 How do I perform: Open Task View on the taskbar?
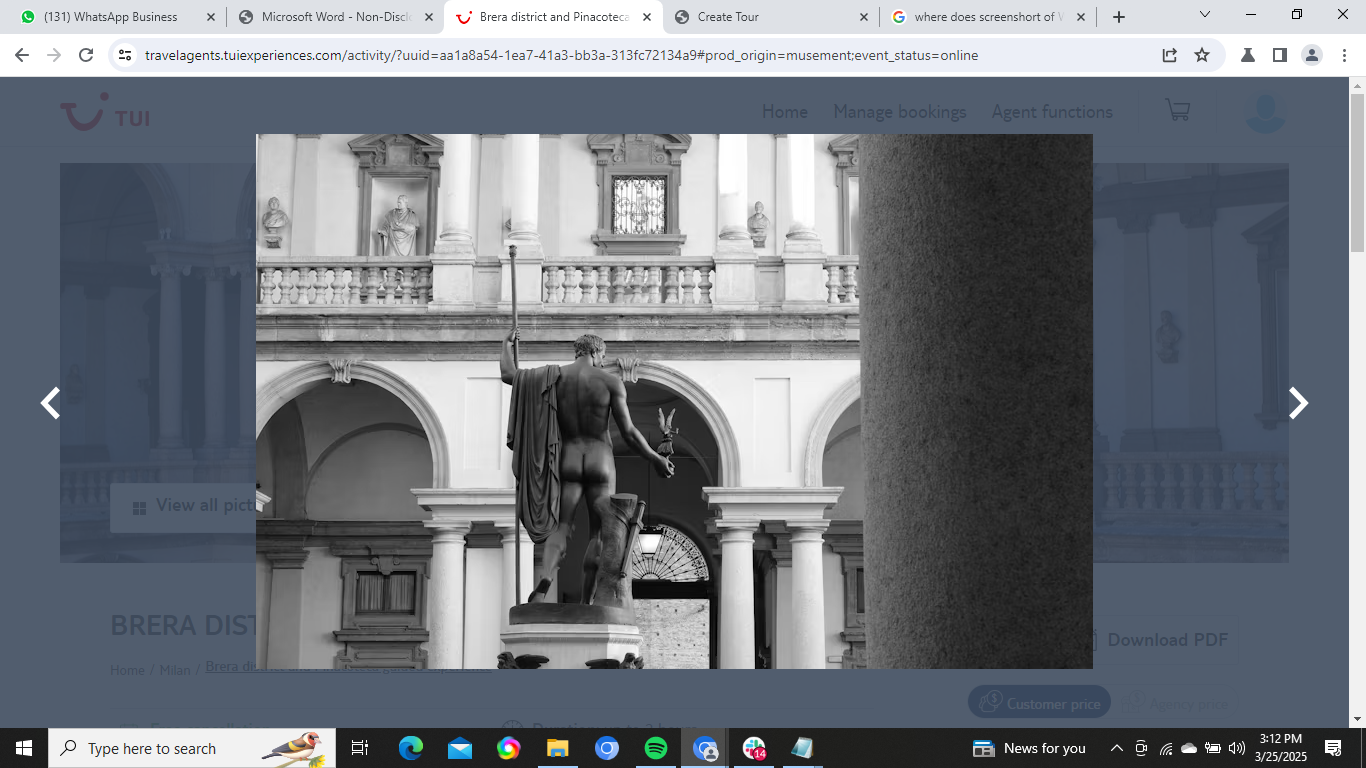point(360,748)
